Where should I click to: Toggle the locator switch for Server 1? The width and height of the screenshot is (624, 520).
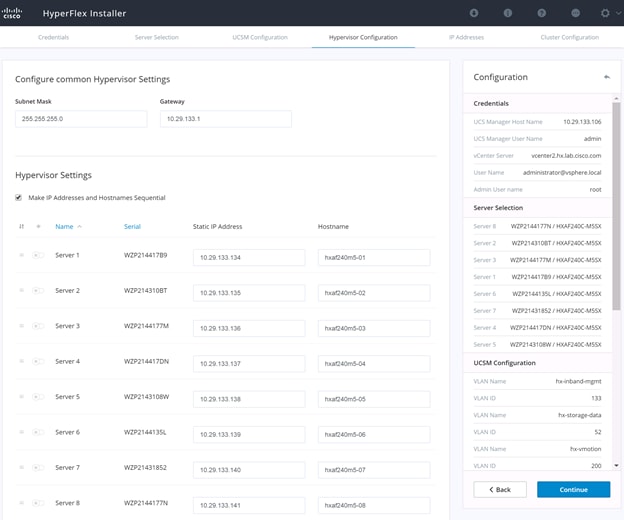[x=38, y=255]
